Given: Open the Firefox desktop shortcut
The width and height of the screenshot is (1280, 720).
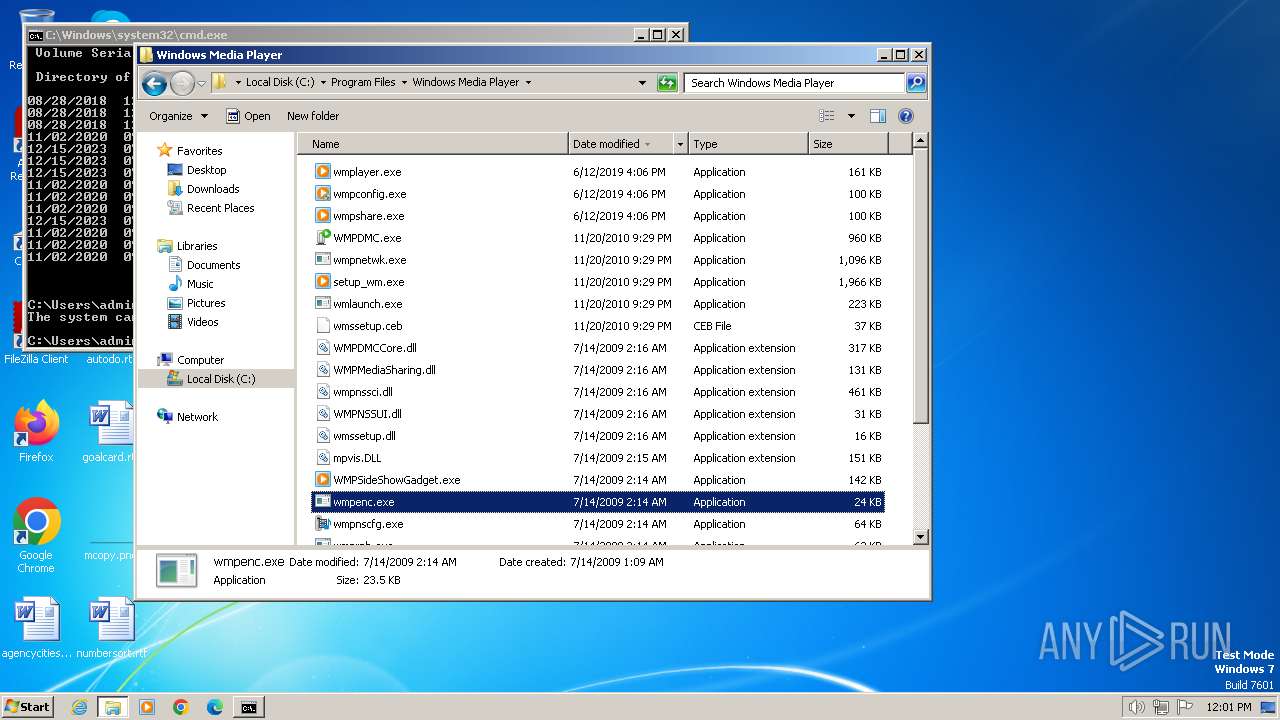Looking at the screenshot, I should pos(36,432).
